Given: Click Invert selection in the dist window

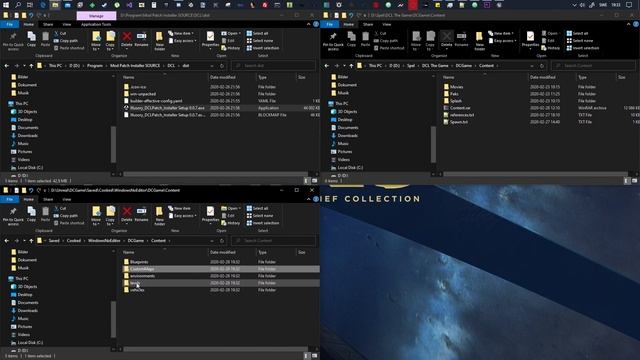Looking at the screenshot, I should [x=263, y=48].
